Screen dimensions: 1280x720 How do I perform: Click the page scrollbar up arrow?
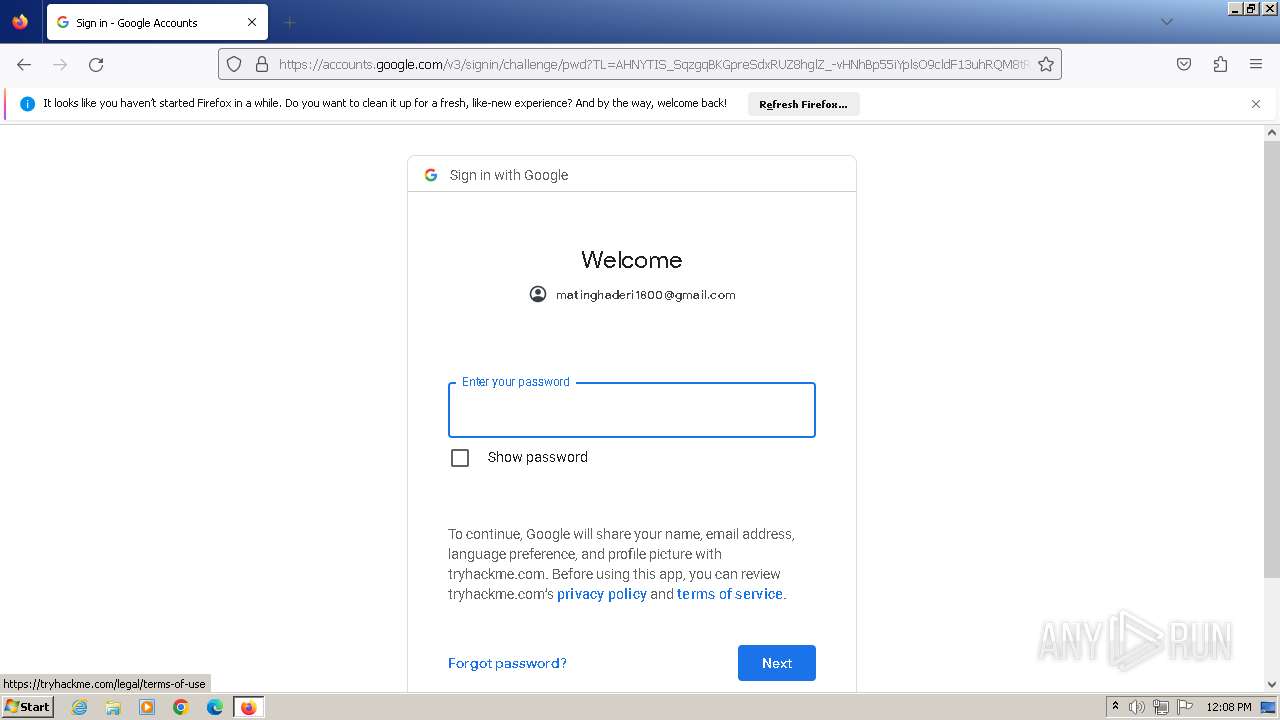1272,133
